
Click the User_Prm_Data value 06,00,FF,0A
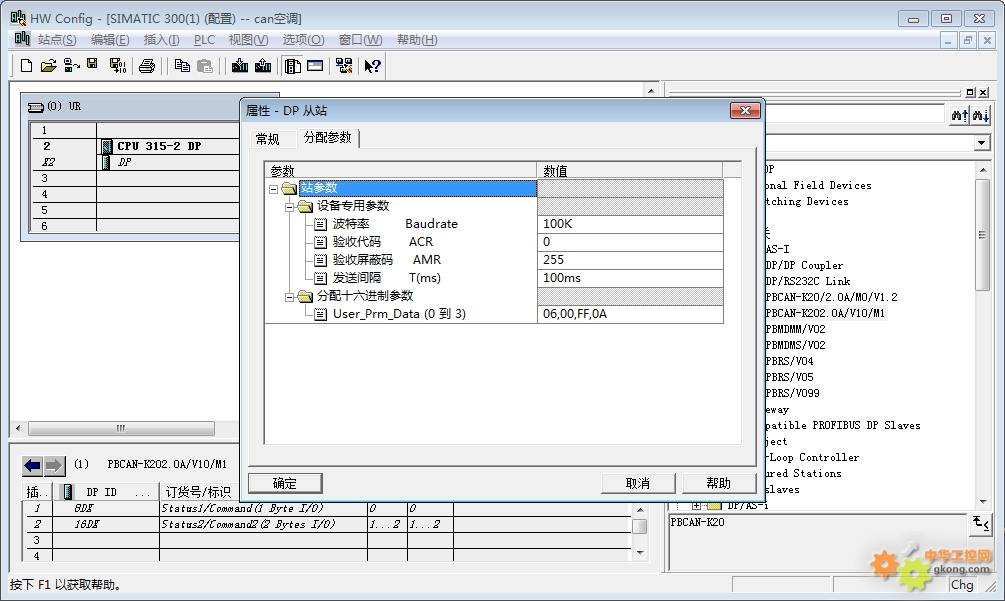(x=630, y=314)
